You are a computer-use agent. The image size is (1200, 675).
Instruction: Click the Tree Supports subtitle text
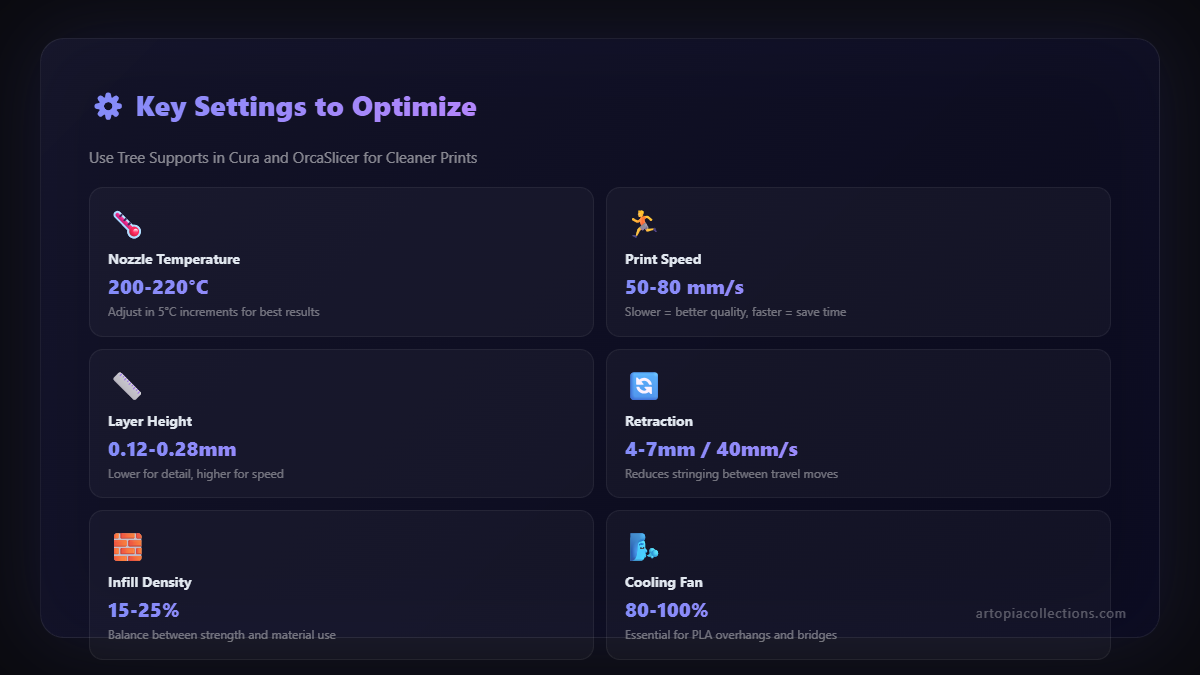[283, 158]
